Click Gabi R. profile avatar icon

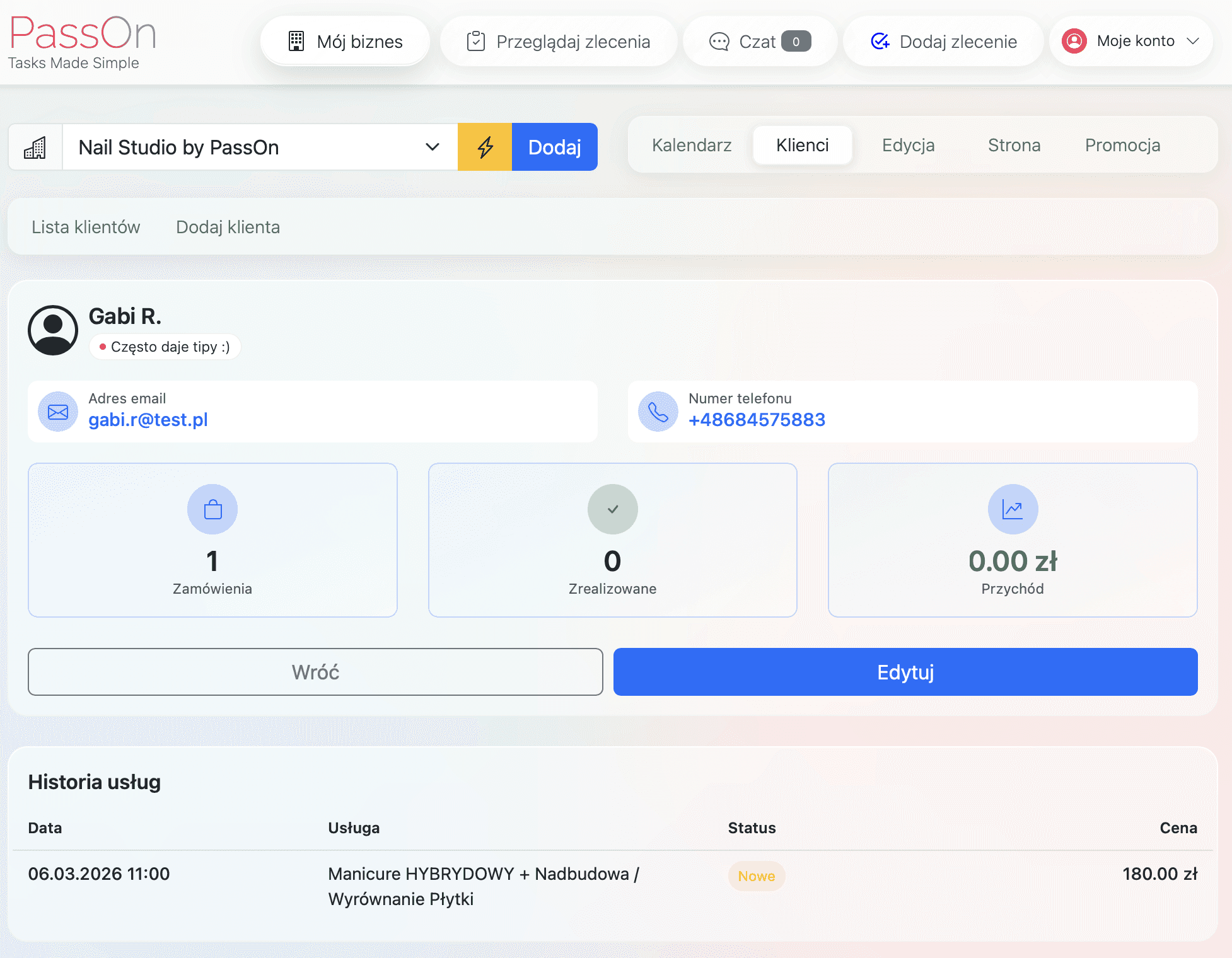point(53,330)
